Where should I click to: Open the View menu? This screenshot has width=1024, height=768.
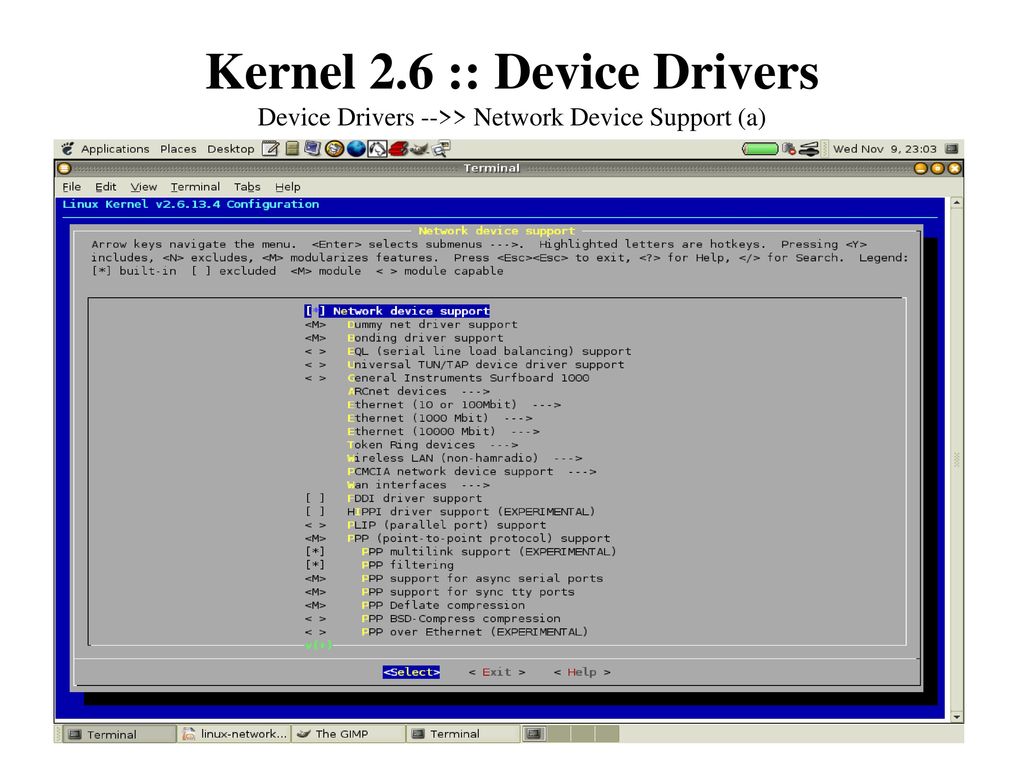pyautogui.click(x=144, y=187)
